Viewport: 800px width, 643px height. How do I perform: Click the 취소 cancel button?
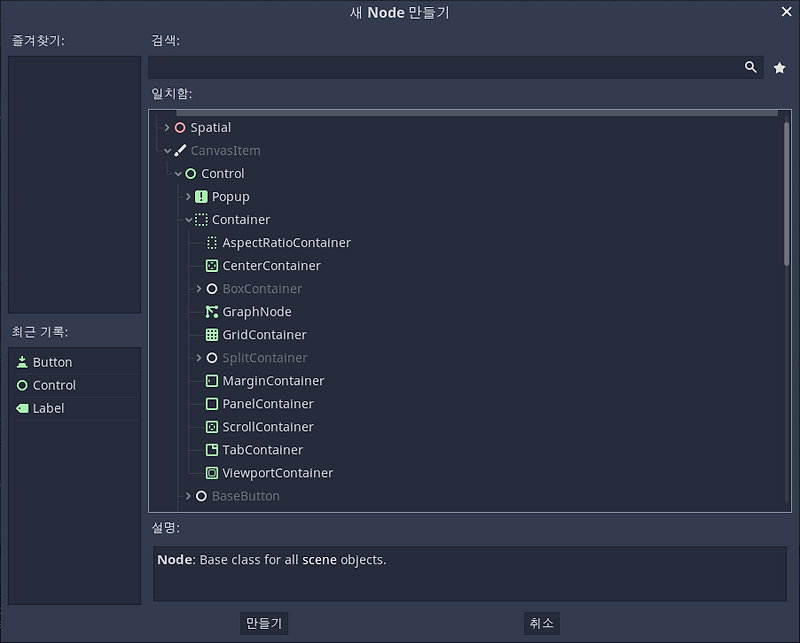click(x=540, y=622)
